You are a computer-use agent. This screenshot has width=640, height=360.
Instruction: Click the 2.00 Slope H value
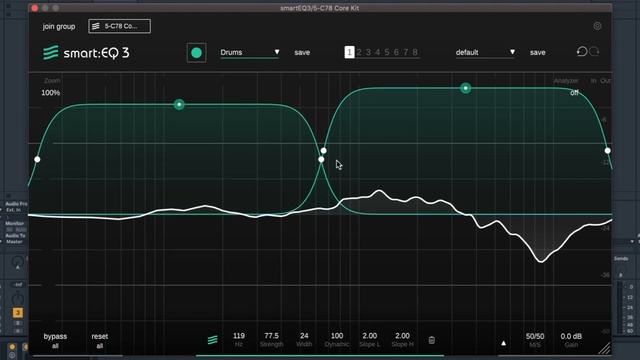[402, 336]
